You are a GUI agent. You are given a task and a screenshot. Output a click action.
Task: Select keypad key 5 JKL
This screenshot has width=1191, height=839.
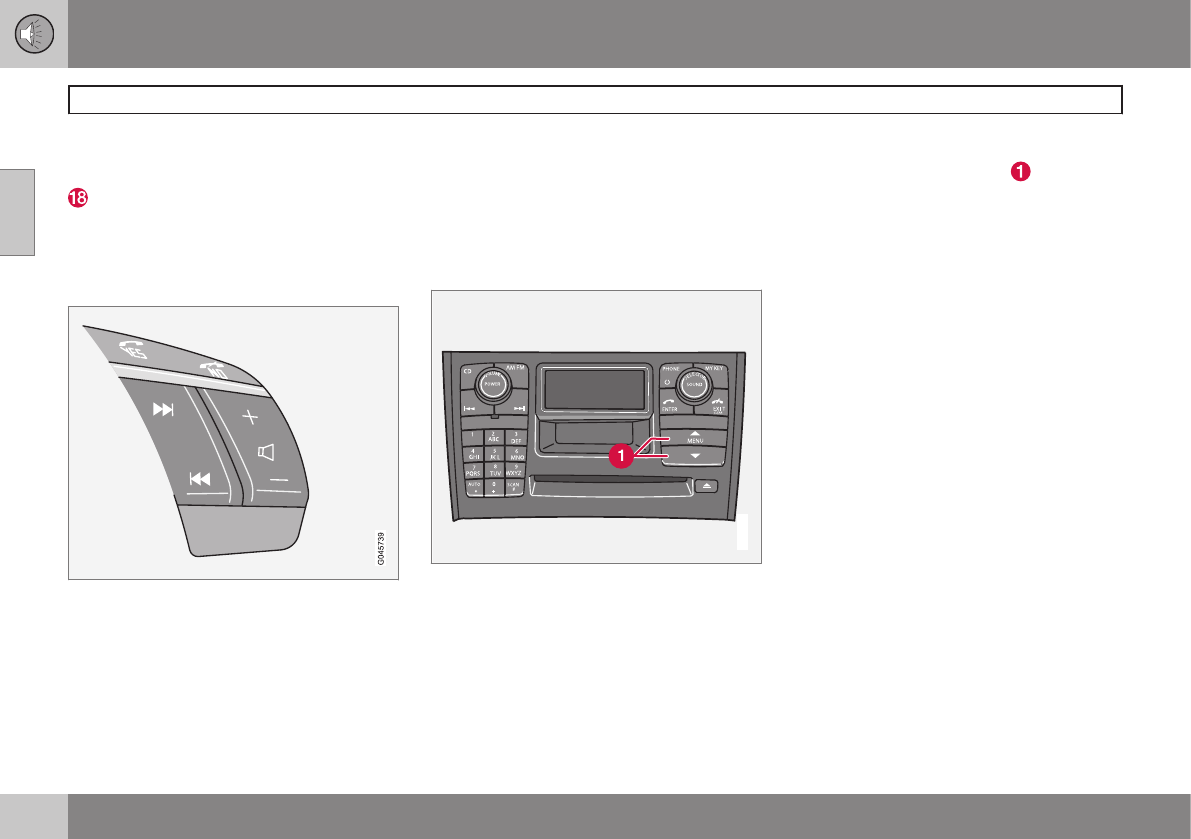point(495,455)
